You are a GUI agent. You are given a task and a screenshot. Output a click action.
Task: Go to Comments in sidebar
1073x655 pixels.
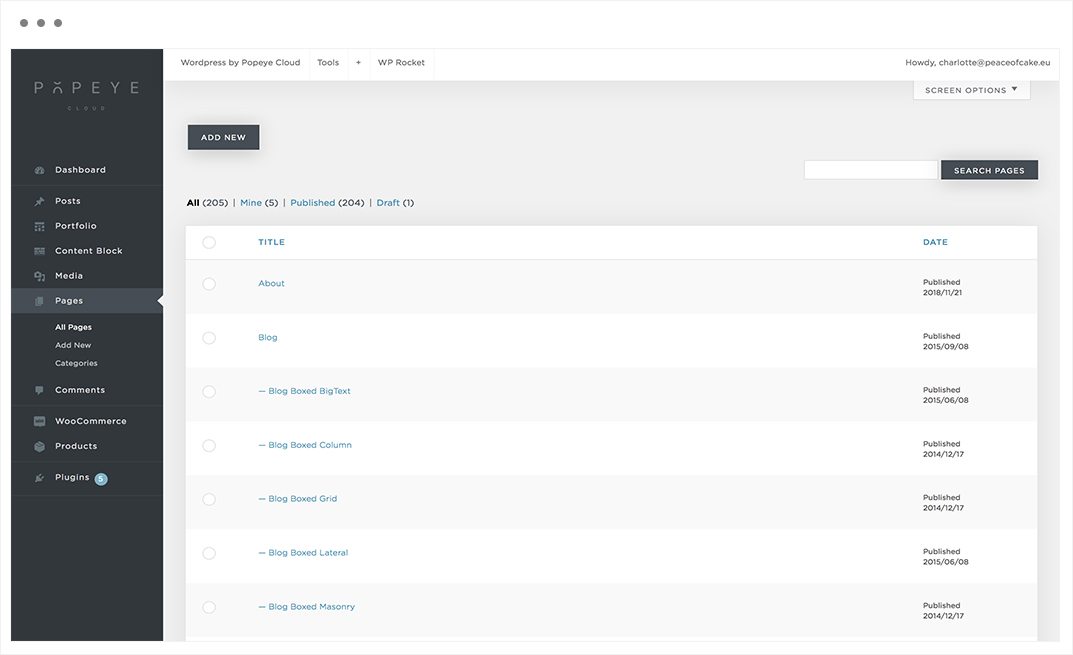click(80, 390)
